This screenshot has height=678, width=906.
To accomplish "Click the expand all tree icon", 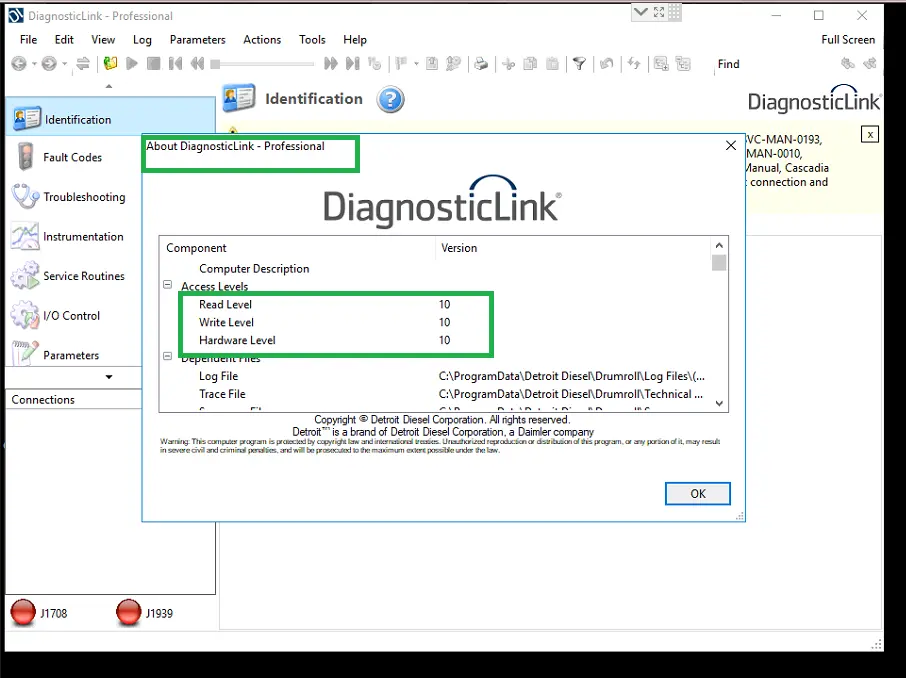I will point(661,64).
